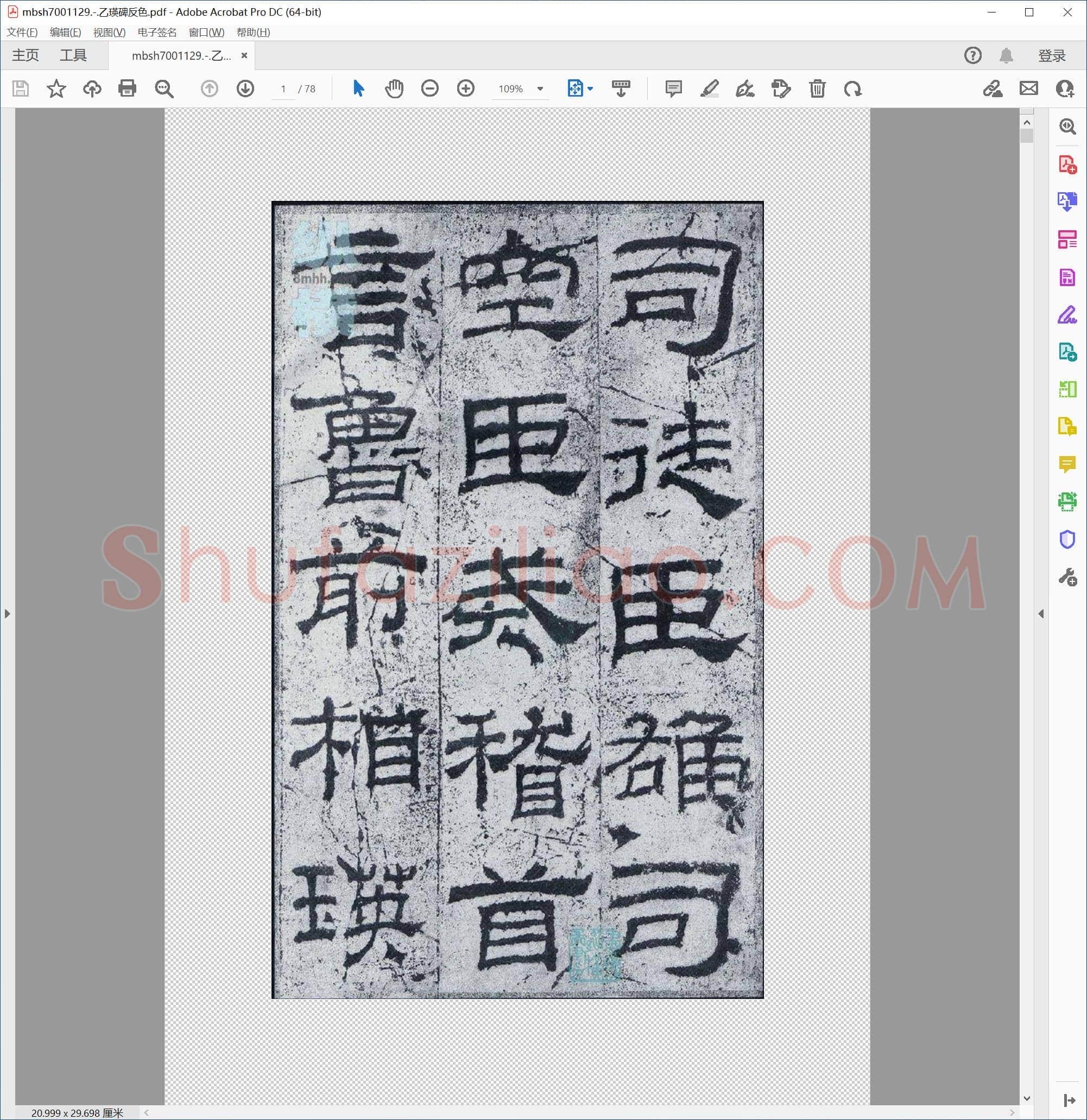Add the document to starred favorites
Image resolution: width=1087 pixels, height=1120 pixels.
click(56, 88)
